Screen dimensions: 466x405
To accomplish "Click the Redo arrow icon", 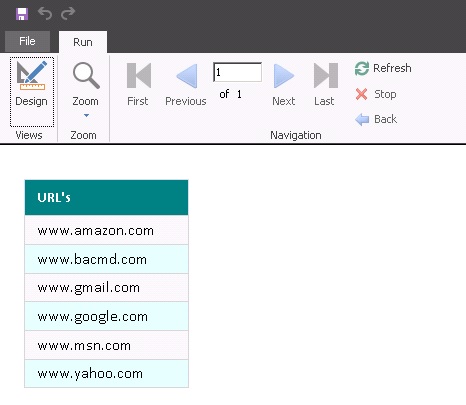I will tap(68, 13).
